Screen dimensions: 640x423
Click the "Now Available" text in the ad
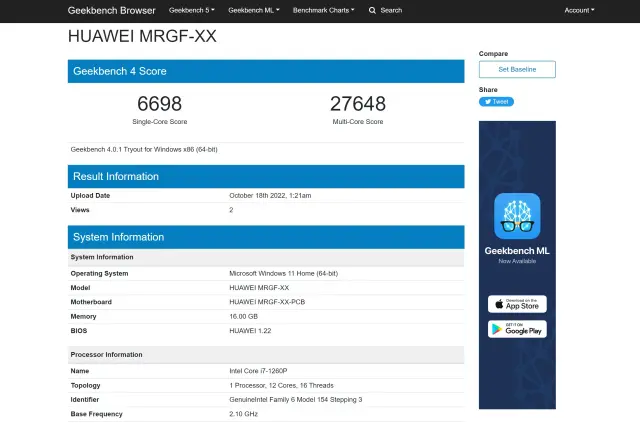(x=517, y=261)
